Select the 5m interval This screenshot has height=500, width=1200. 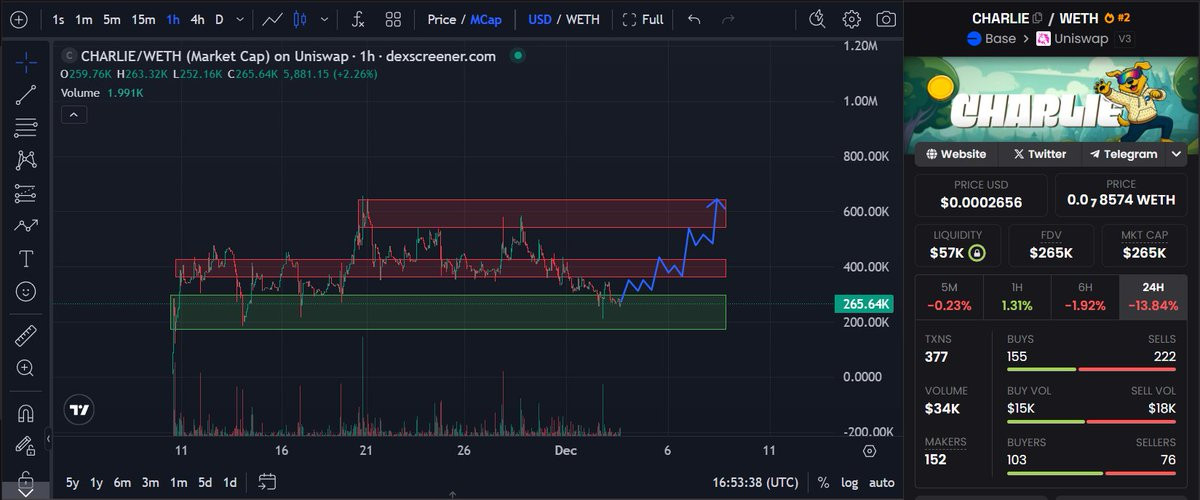(112, 19)
